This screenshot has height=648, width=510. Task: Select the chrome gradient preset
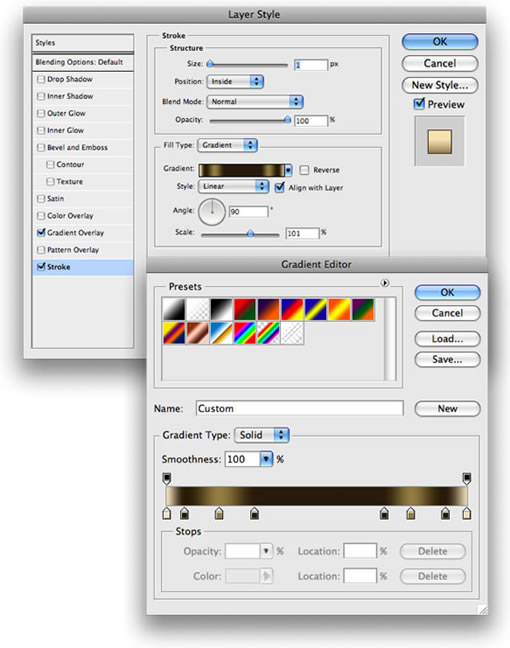[222, 334]
